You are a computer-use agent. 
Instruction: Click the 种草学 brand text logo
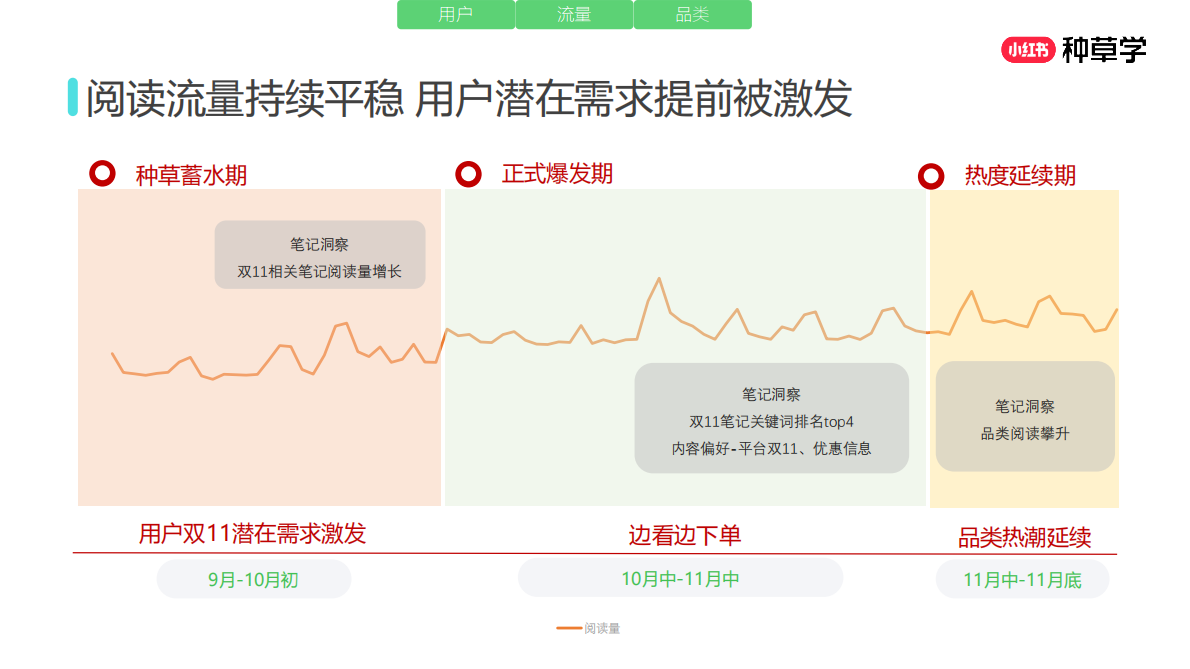click(x=1103, y=45)
